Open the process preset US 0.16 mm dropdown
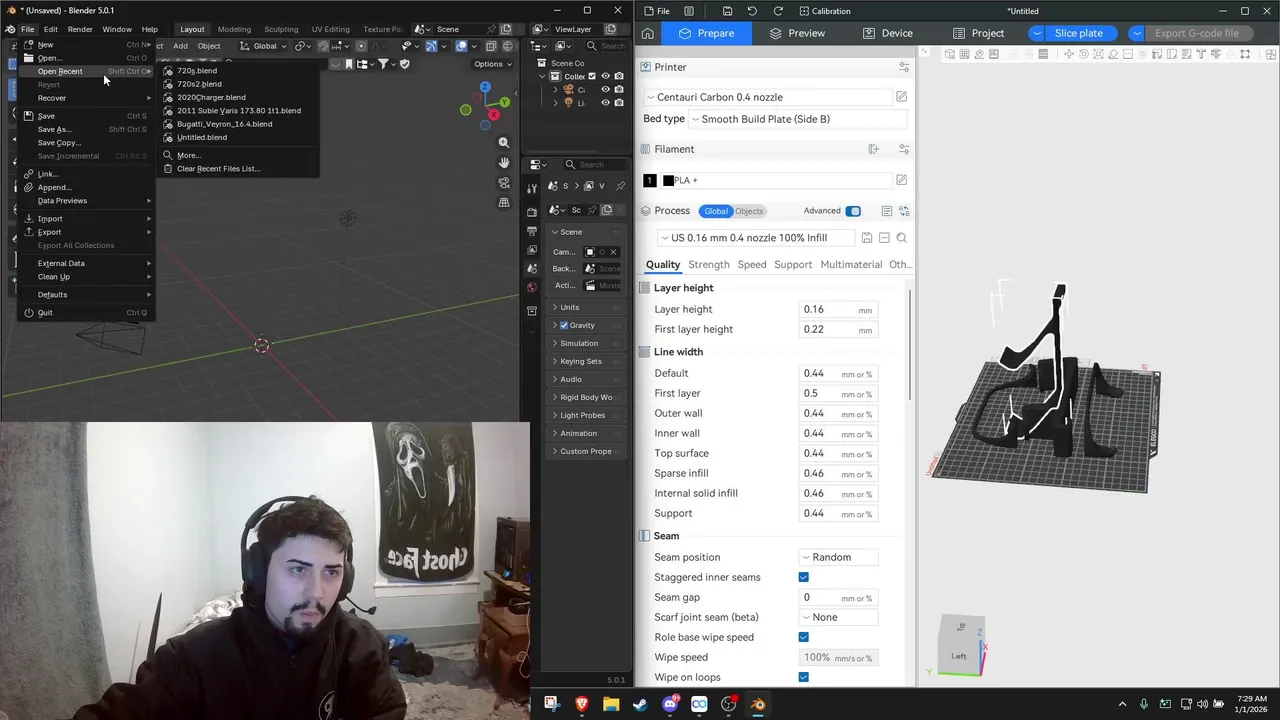Image resolution: width=1280 pixels, height=720 pixels. [x=756, y=238]
